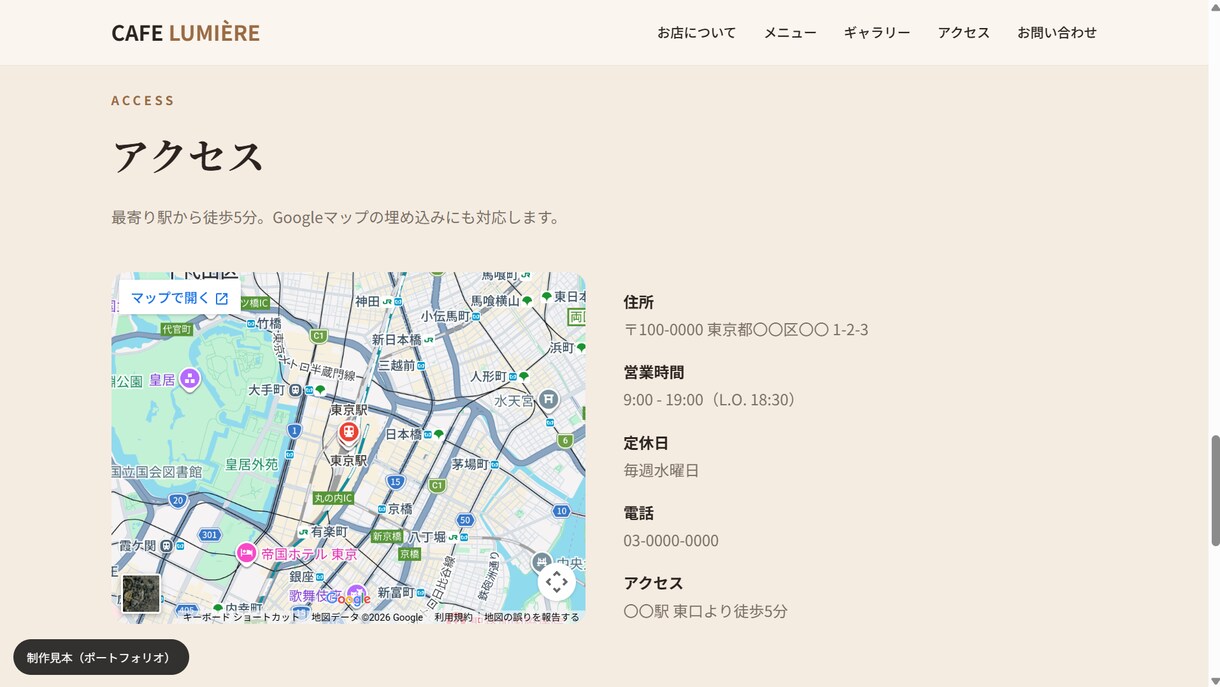Click the 毎週水曜日 closed day text
Screen dimensions: 1220x687
(661, 470)
